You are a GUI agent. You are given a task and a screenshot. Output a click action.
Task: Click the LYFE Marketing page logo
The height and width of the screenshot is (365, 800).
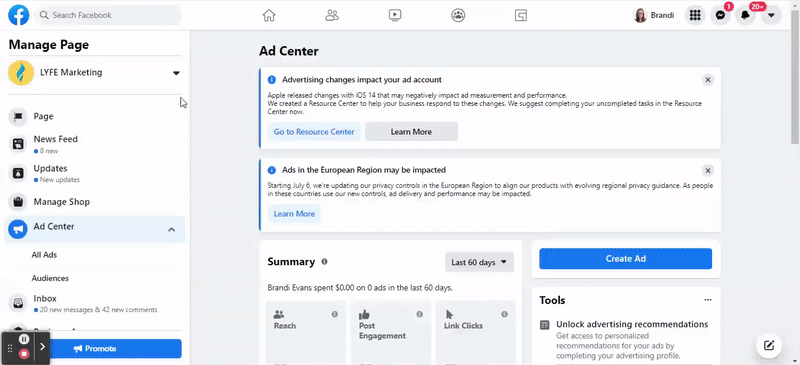tap(21, 73)
